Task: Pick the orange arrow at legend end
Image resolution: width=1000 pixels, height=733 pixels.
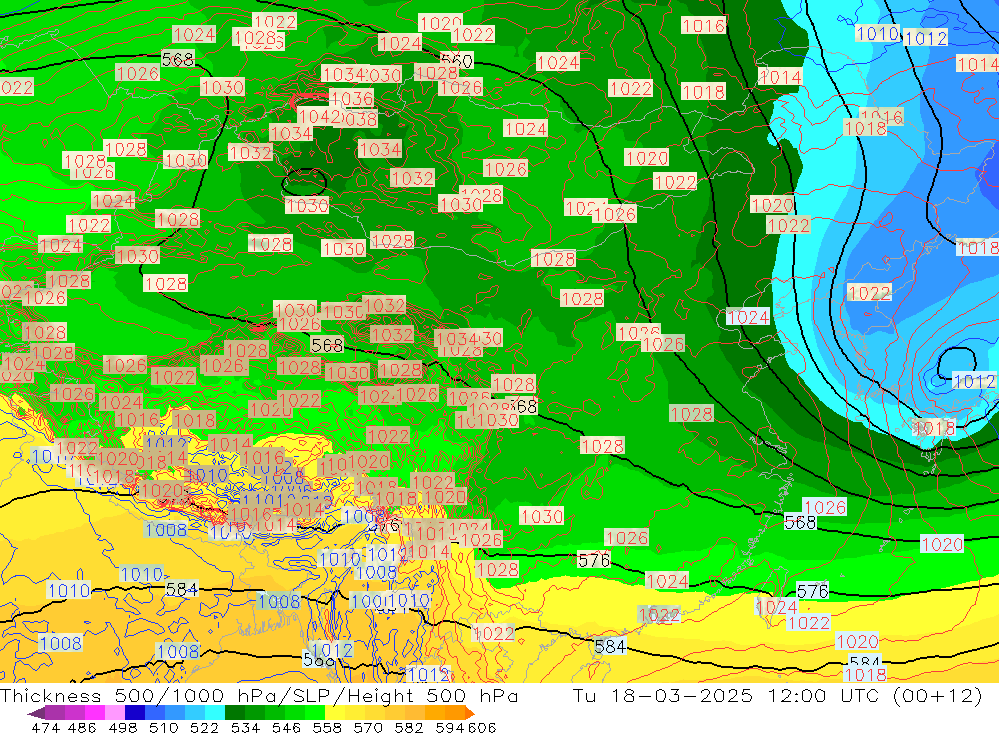Action: 469,713
